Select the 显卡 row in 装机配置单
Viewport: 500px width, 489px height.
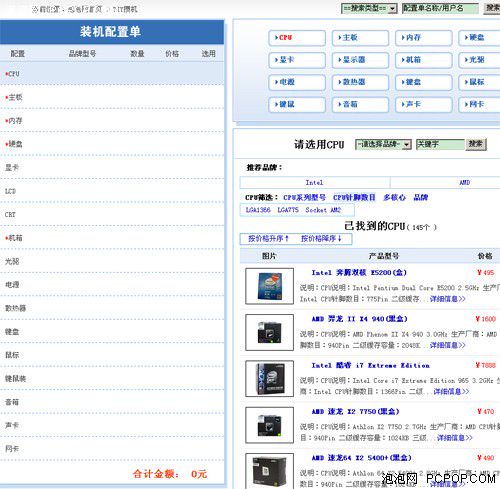click(112, 168)
